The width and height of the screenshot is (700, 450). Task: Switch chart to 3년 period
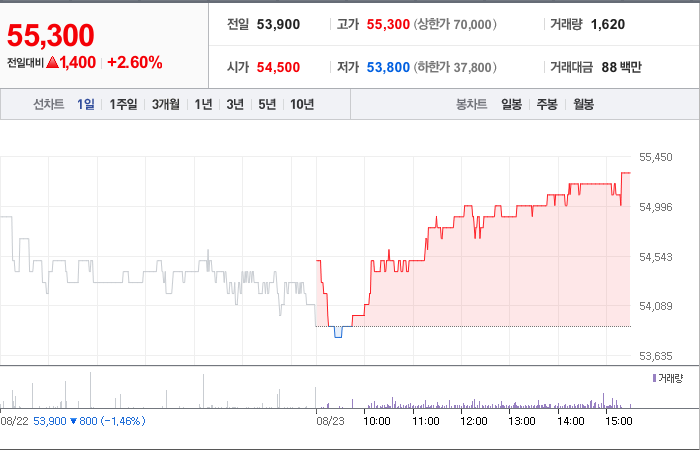235,104
